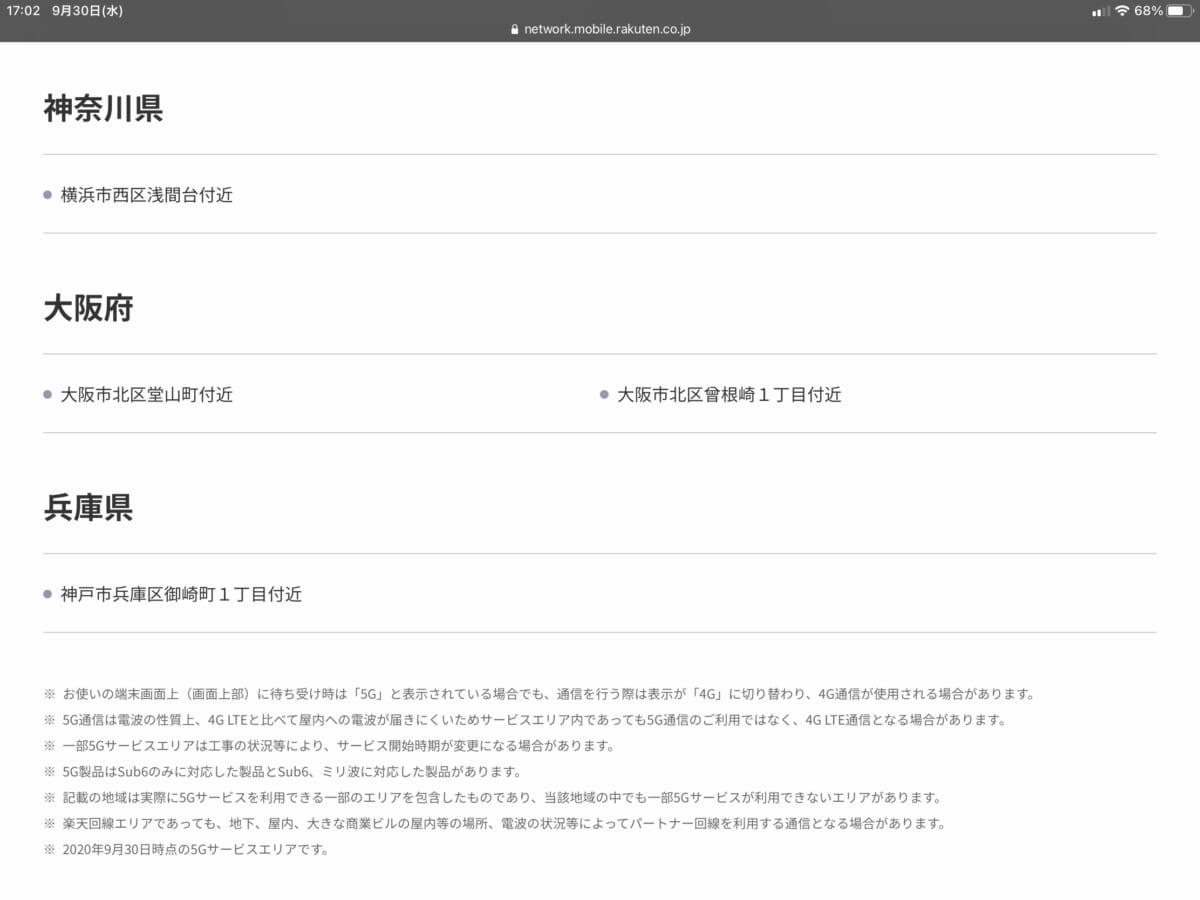Click the 大阪市北区曽根崎1丁目付近 entry
This screenshot has width=1200, height=900.
click(x=729, y=395)
